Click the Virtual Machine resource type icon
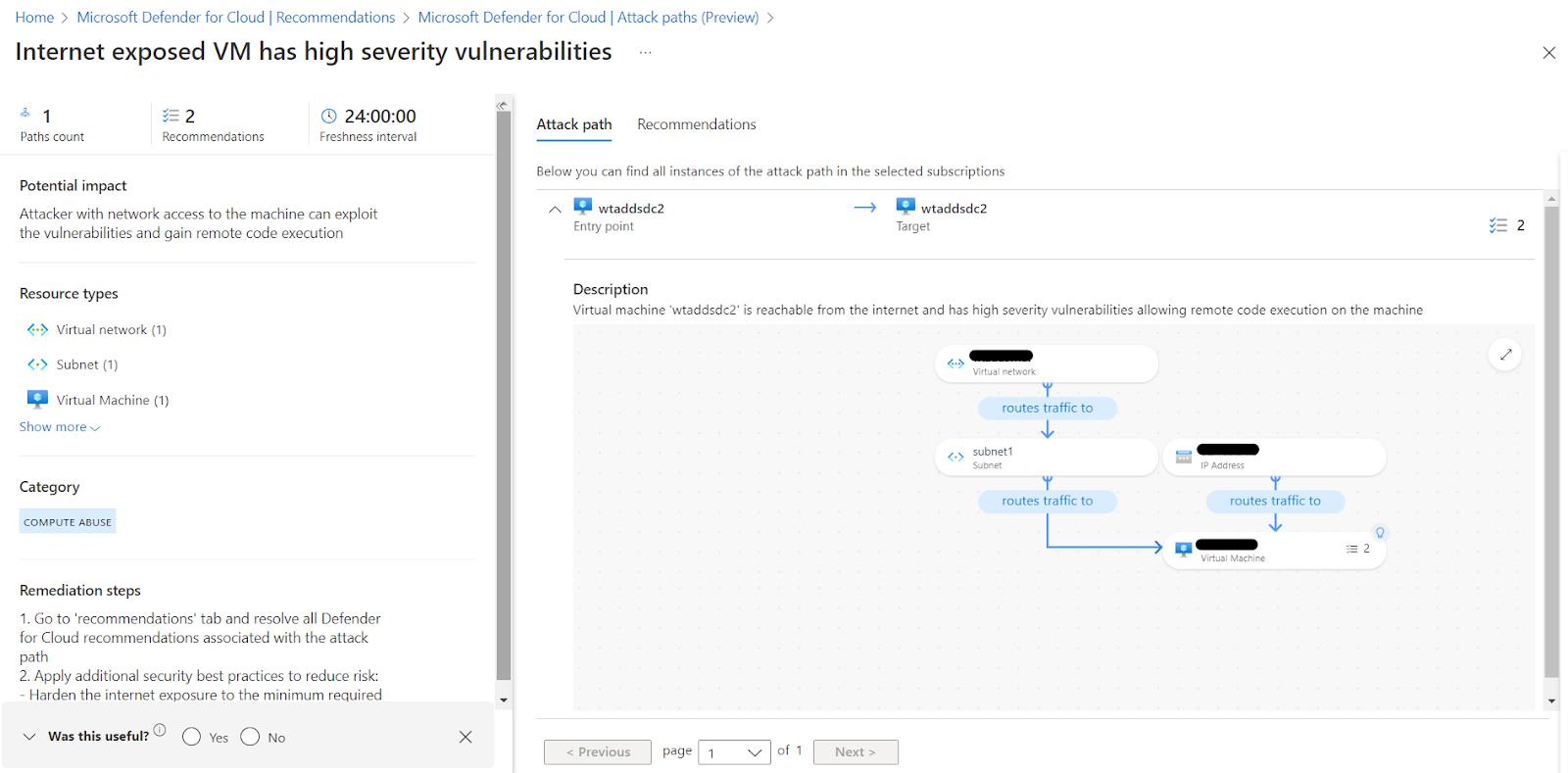The width and height of the screenshot is (1568, 773). pos(37,400)
